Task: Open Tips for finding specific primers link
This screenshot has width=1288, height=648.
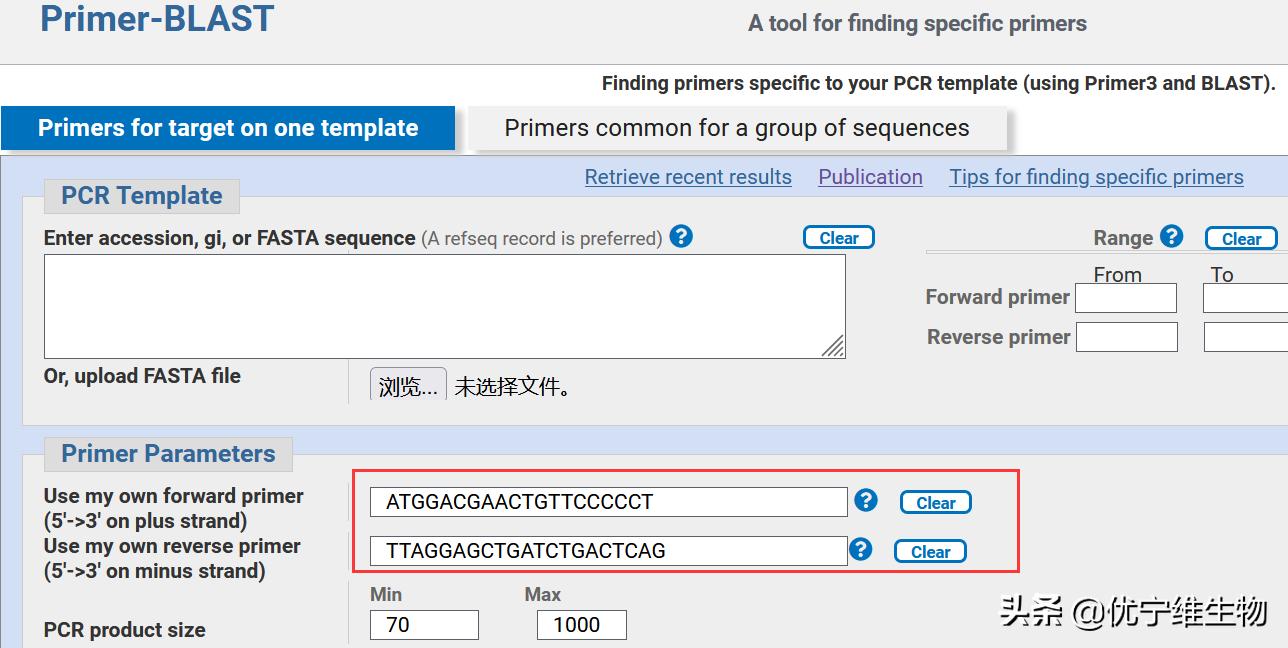Action: tap(1096, 177)
